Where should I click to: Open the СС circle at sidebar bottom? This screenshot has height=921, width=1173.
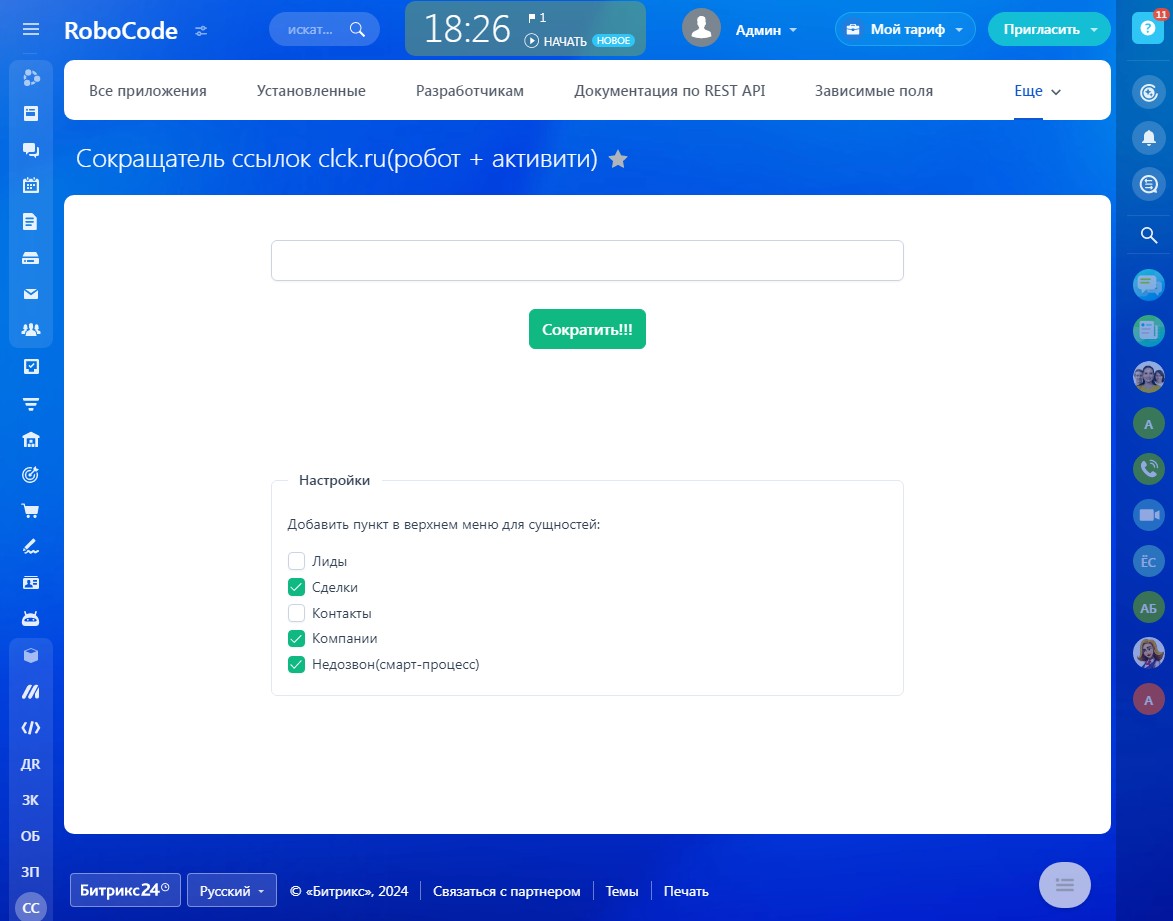31,906
